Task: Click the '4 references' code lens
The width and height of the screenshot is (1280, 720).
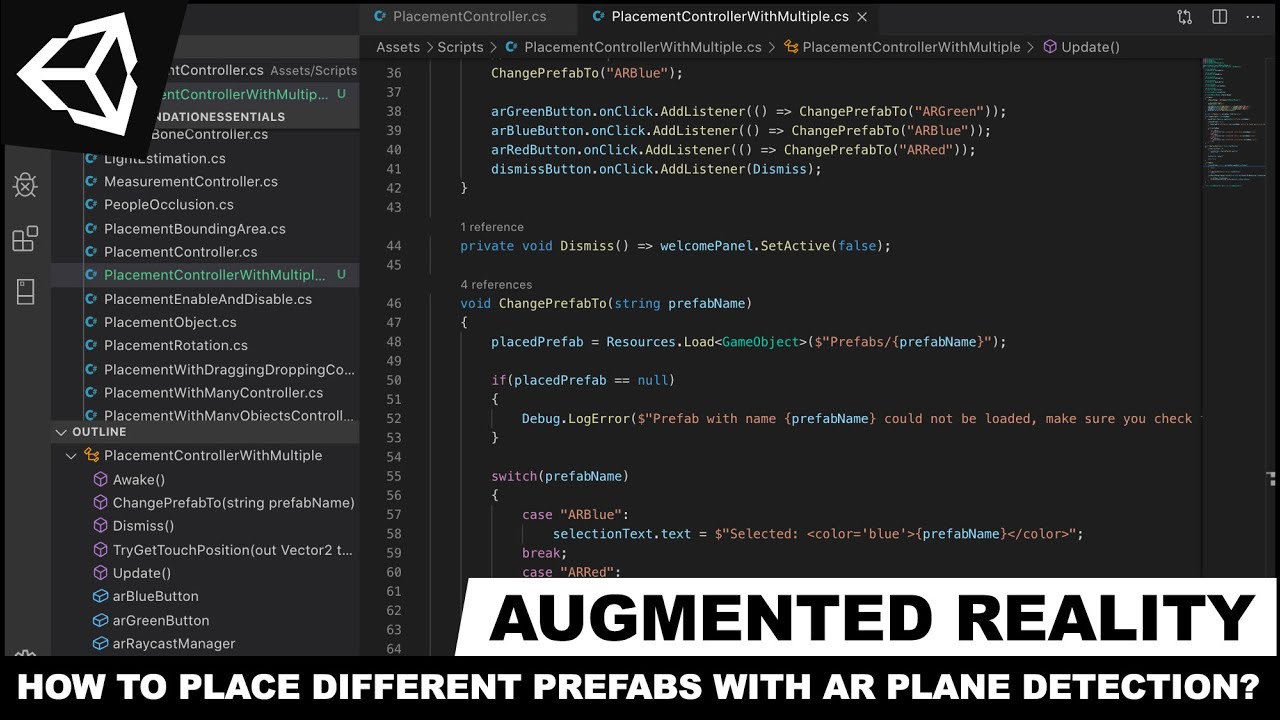Action: 496,285
